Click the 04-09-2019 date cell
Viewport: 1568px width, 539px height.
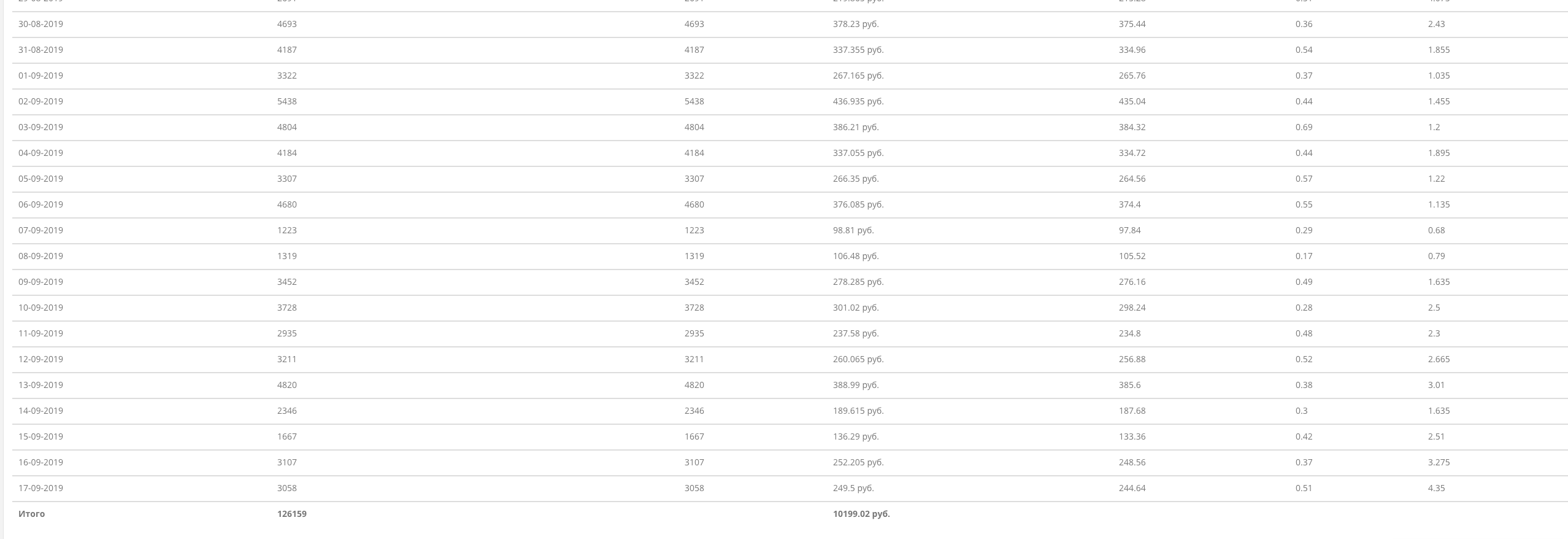coord(40,153)
